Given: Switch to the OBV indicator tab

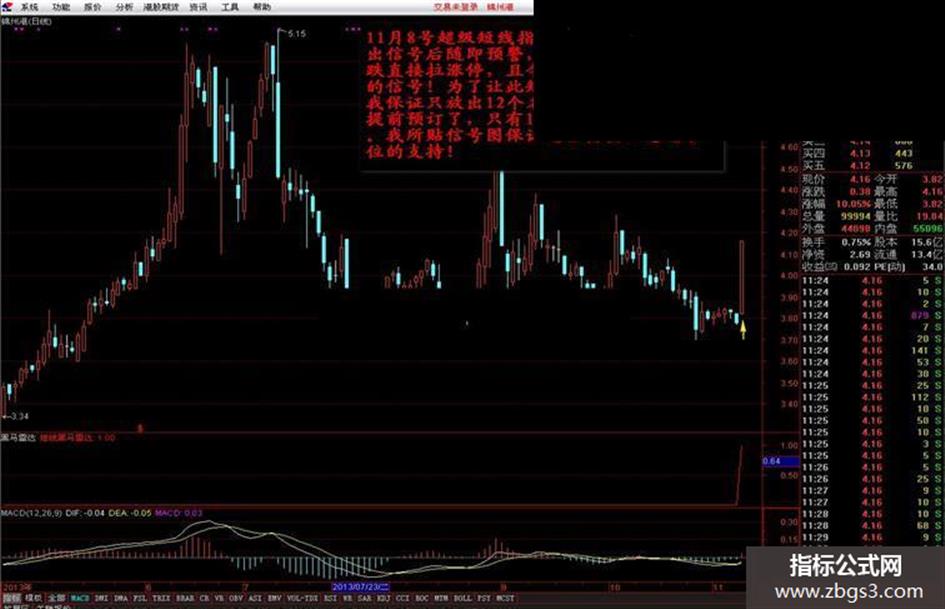Looking at the screenshot, I should pos(236,598).
